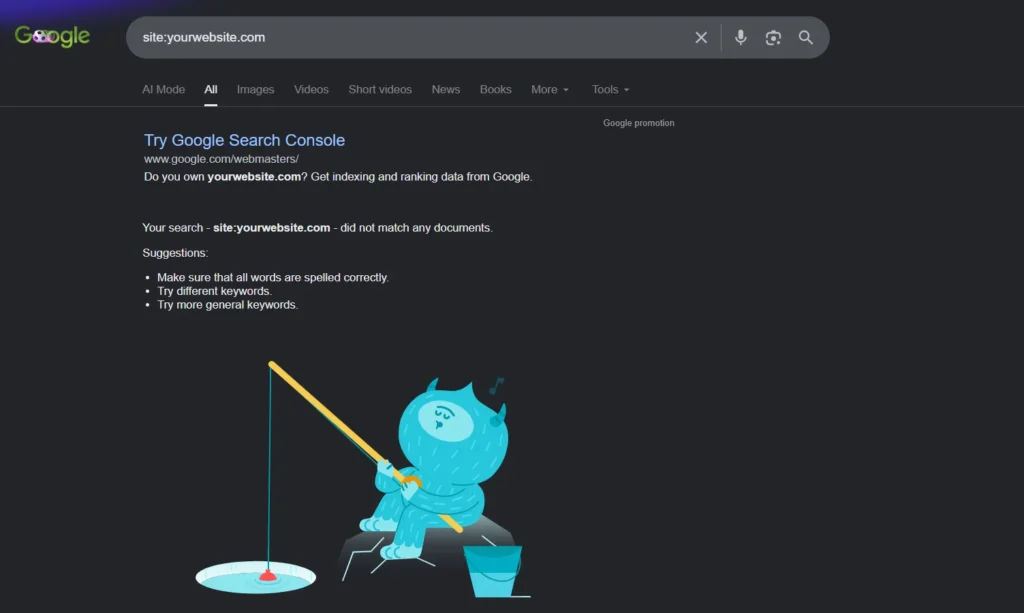Image resolution: width=1024 pixels, height=613 pixels.
Task: Clear the search box with the X icon
Action: point(701,38)
